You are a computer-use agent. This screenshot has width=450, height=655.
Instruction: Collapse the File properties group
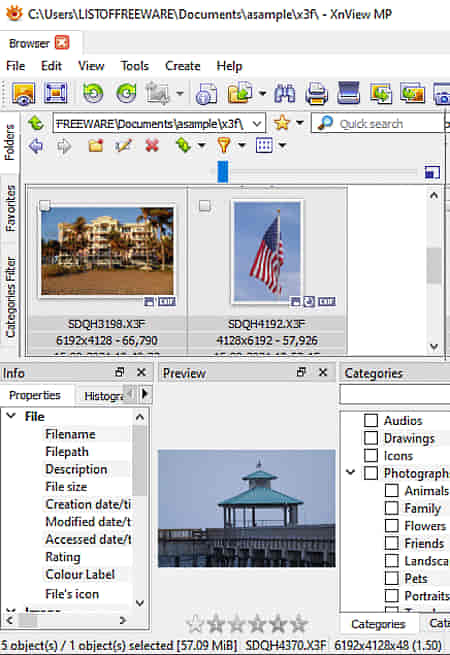click(11, 416)
